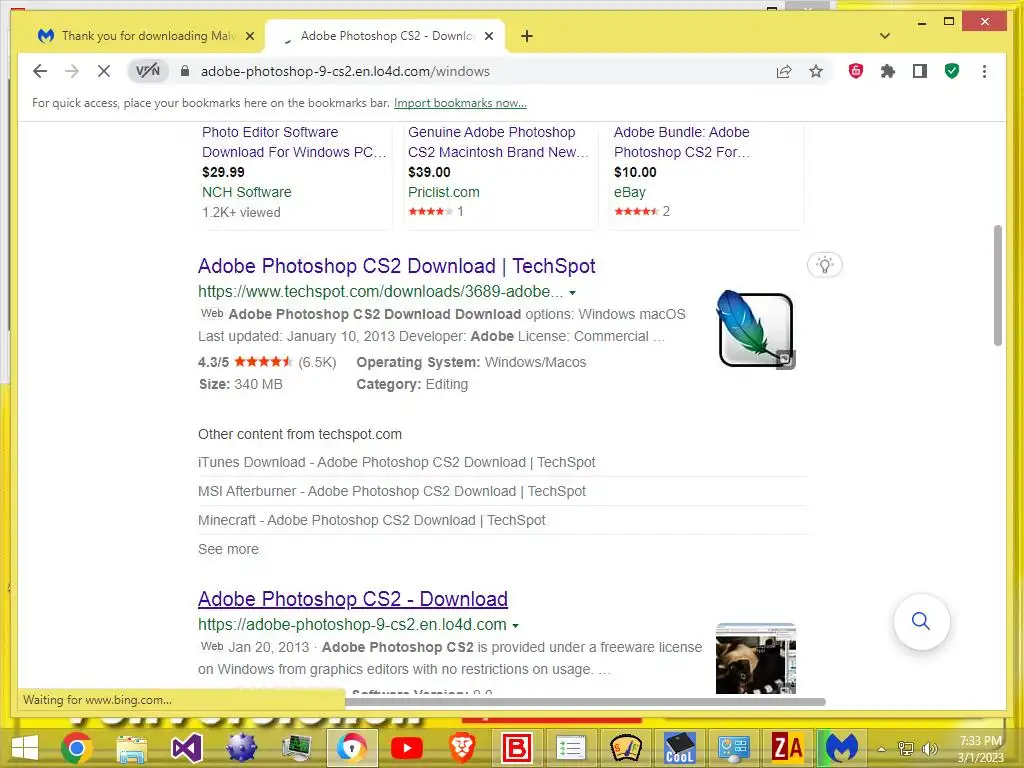1024x768 pixels.
Task: Go back to the previous page
Action: 40,71
